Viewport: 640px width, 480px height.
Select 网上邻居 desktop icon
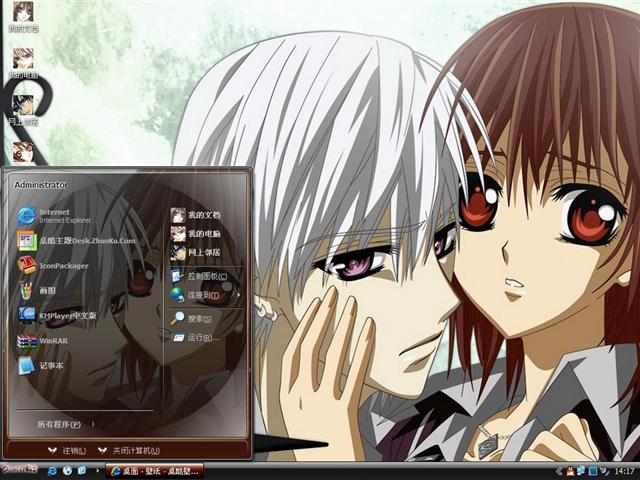pos(23,110)
